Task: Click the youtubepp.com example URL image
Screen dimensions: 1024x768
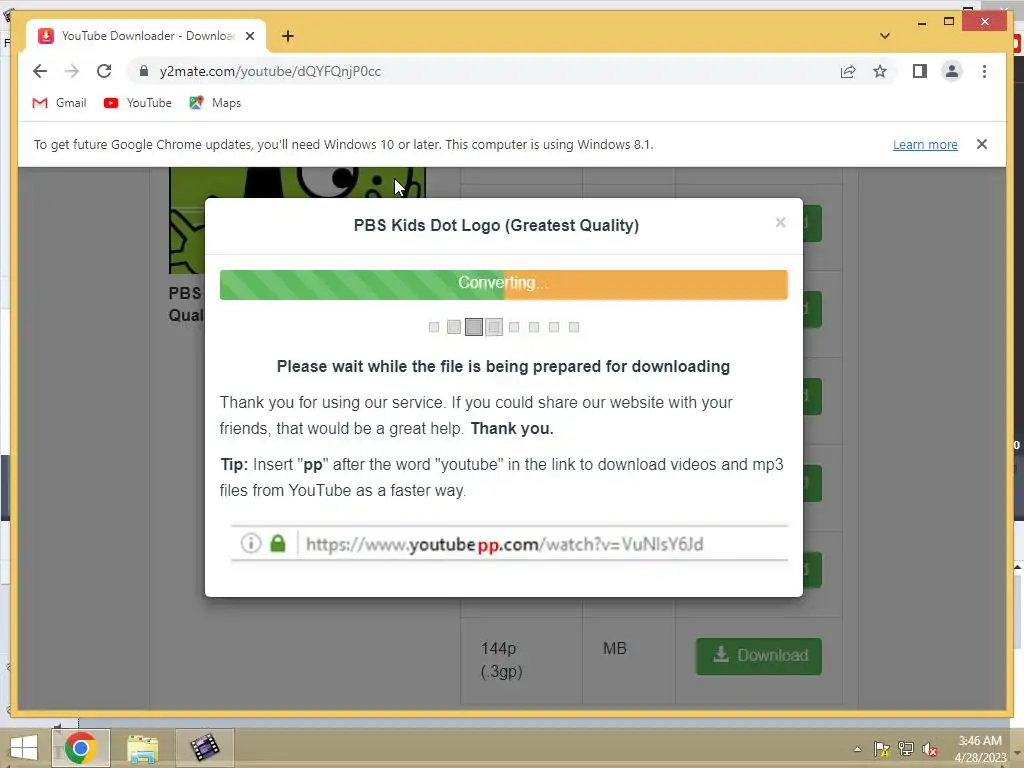Action: click(x=509, y=543)
